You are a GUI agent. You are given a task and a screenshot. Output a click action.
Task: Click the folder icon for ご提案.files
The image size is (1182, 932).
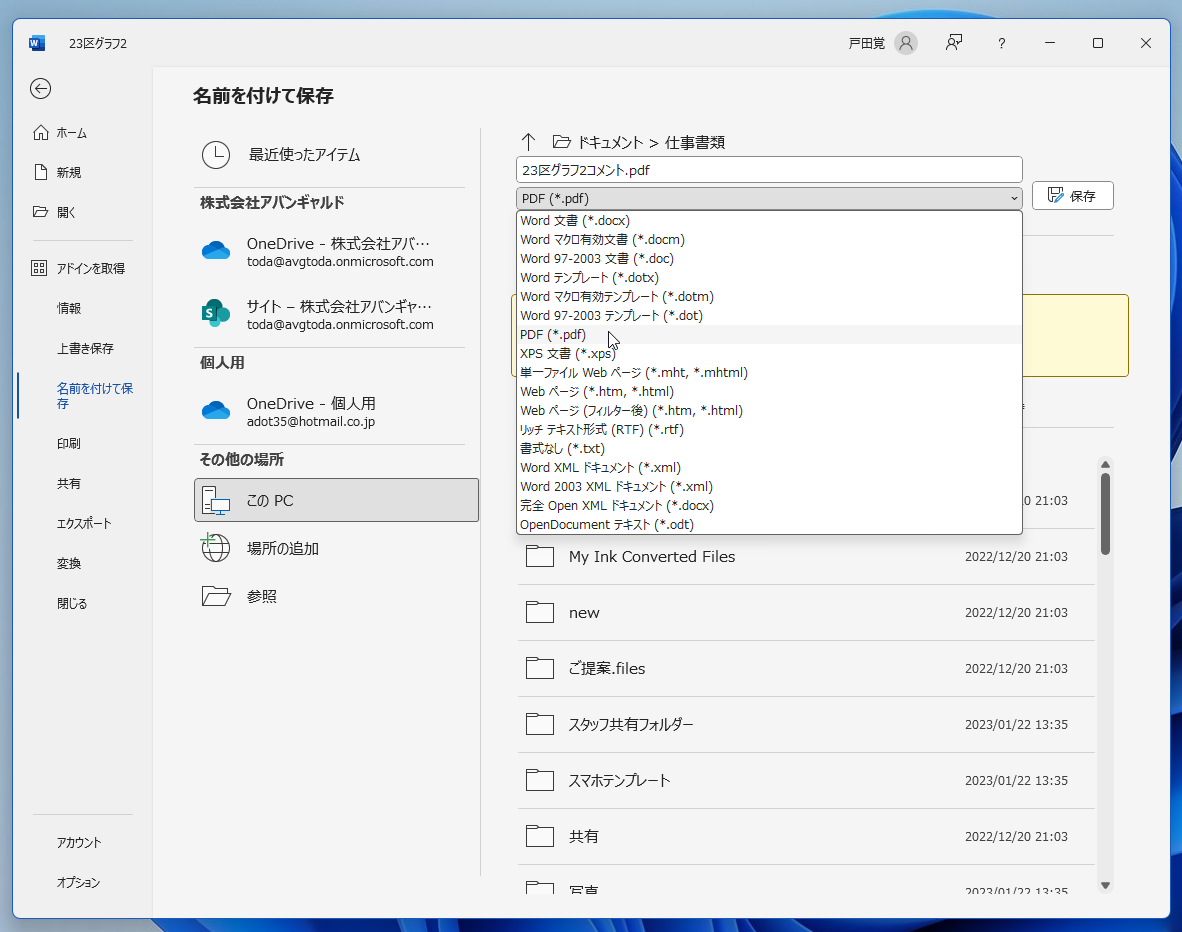[540, 668]
